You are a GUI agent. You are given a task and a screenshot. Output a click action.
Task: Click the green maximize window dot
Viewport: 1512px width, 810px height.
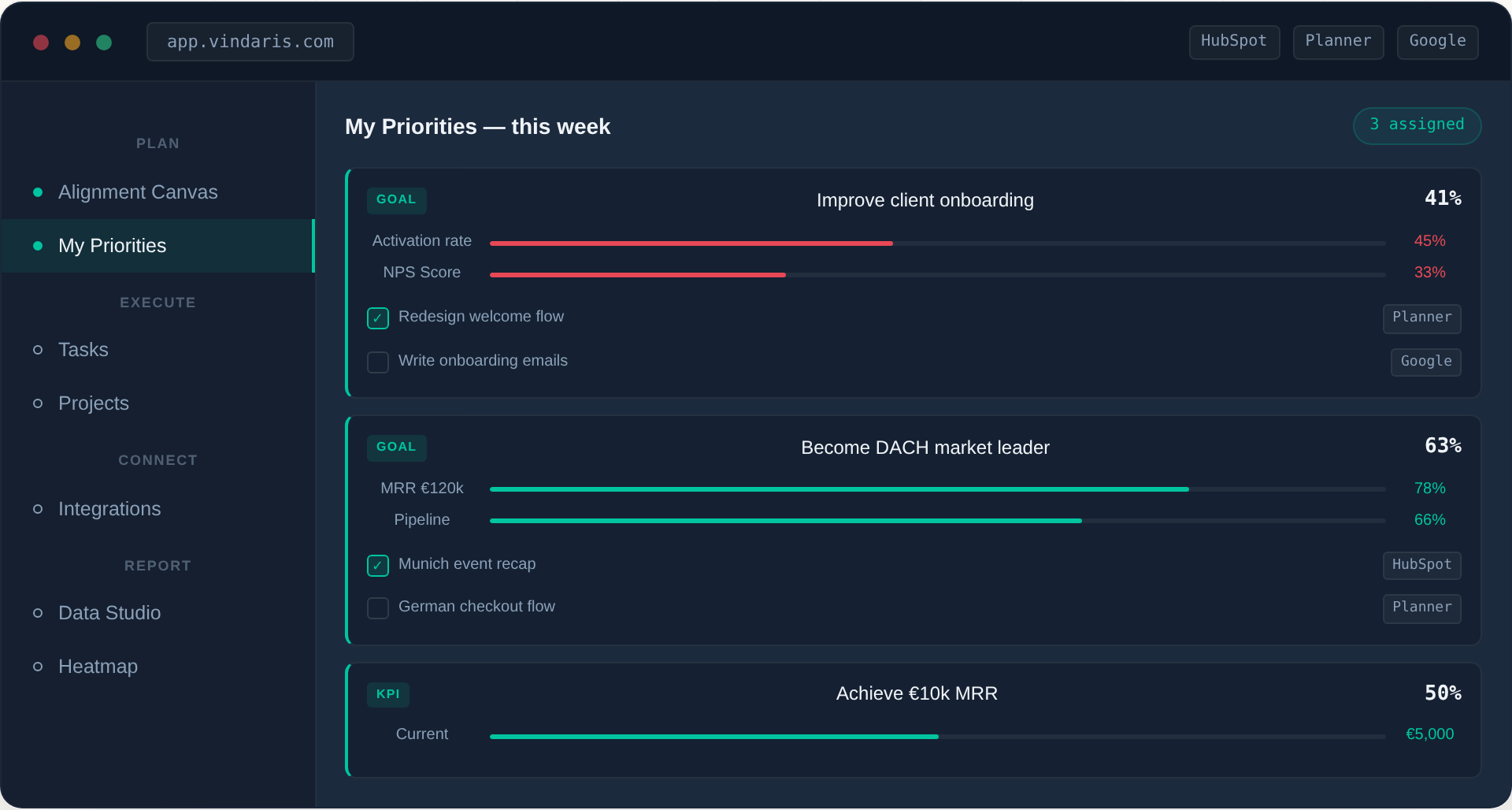104,43
